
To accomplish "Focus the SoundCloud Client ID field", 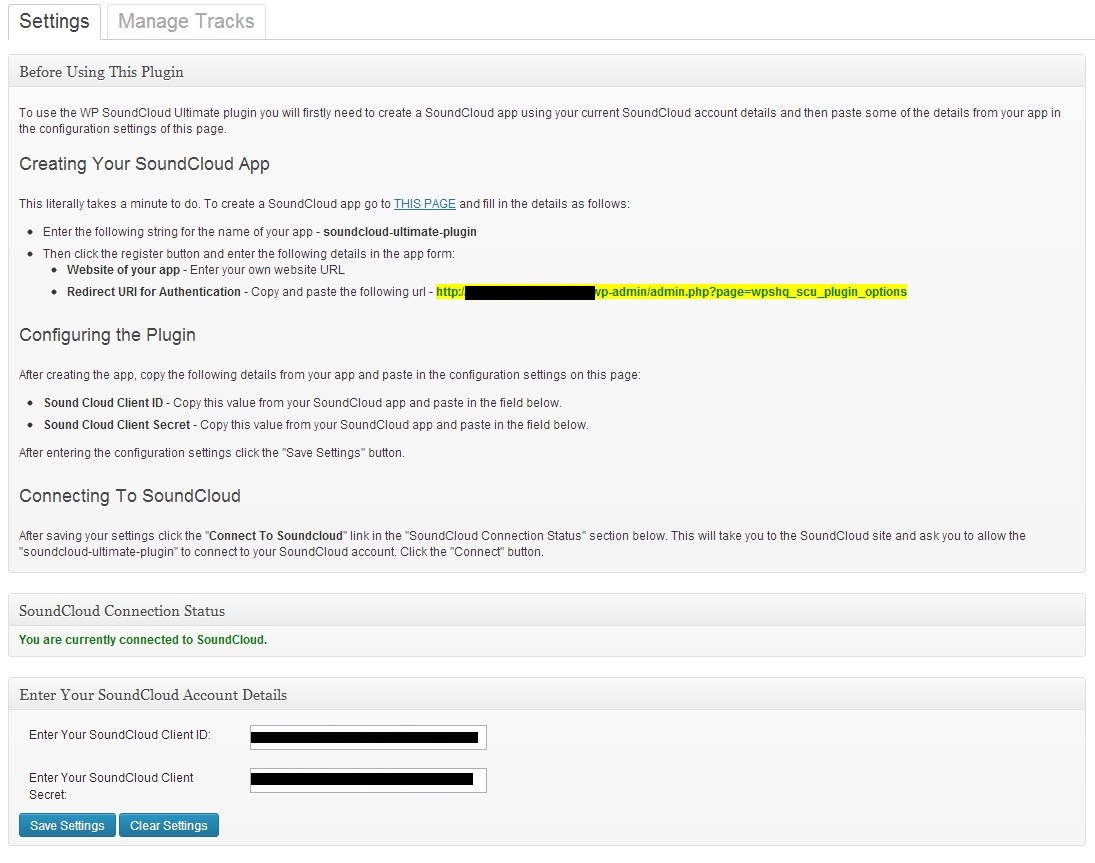I will coord(368,737).
